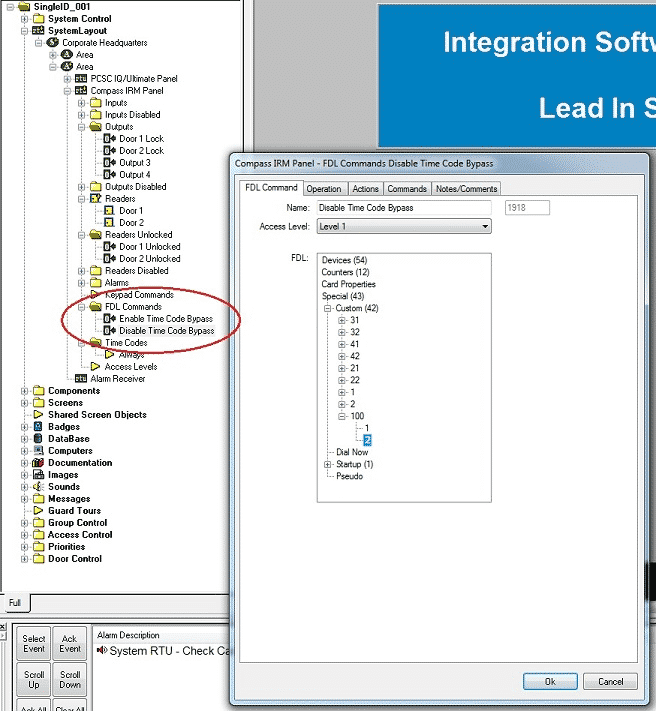
Task: Click the Door 1 Lock output icon
Action: (109, 139)
